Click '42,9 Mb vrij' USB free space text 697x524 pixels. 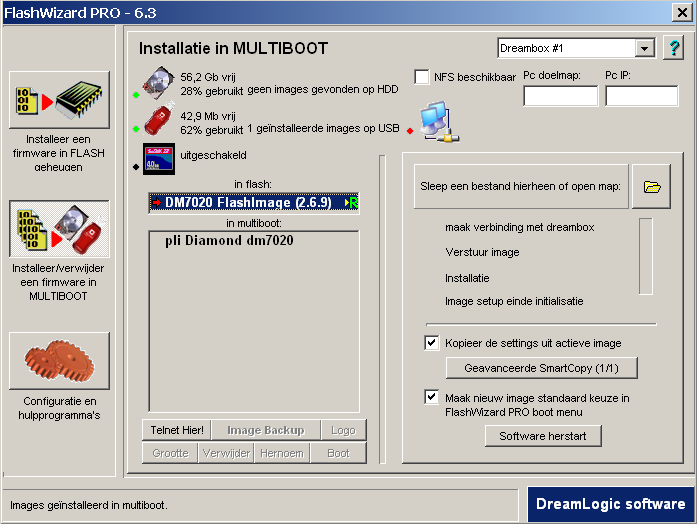[208, 116]
